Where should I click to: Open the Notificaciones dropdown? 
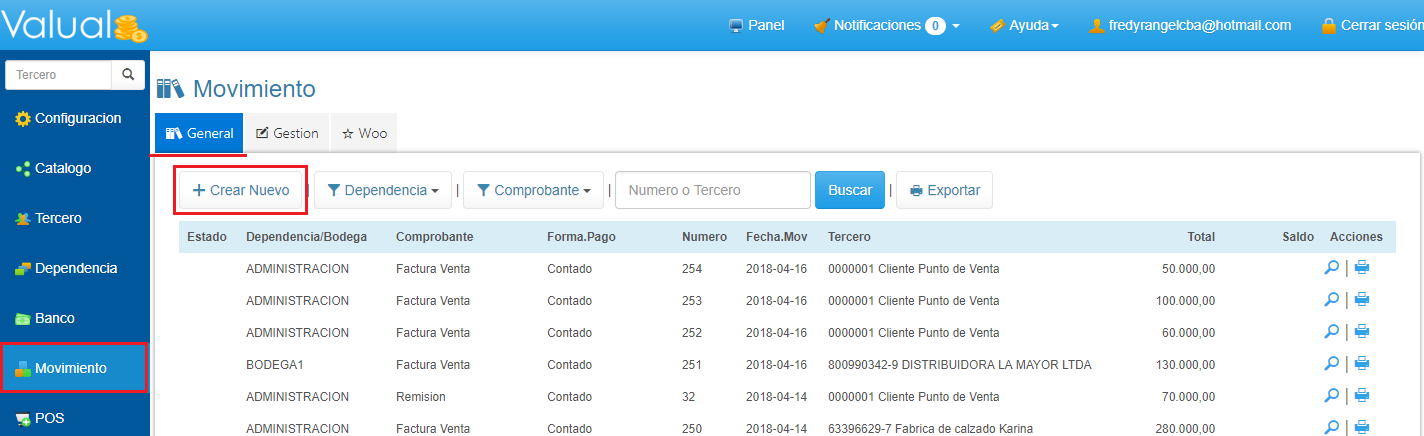point(886,26)
